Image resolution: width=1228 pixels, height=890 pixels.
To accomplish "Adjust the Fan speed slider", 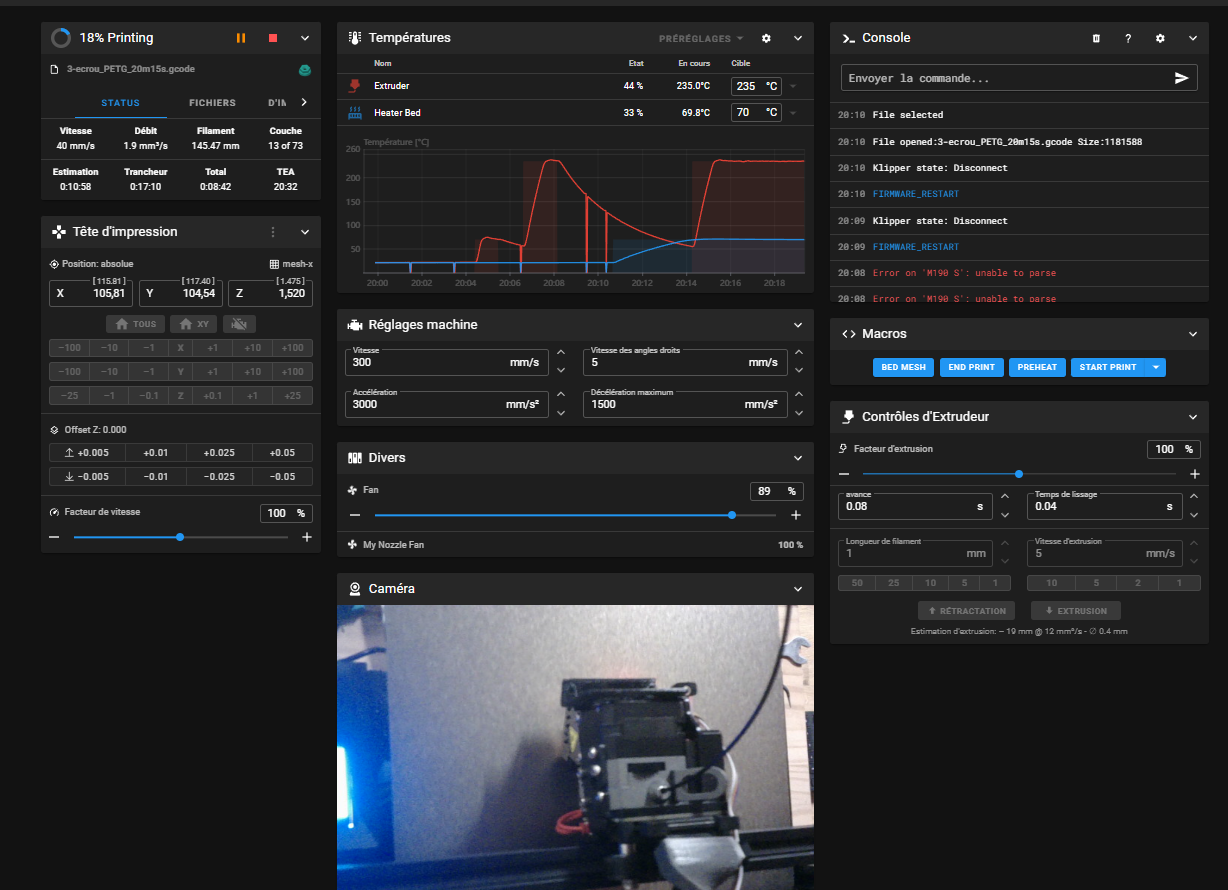I will [575, 515].
